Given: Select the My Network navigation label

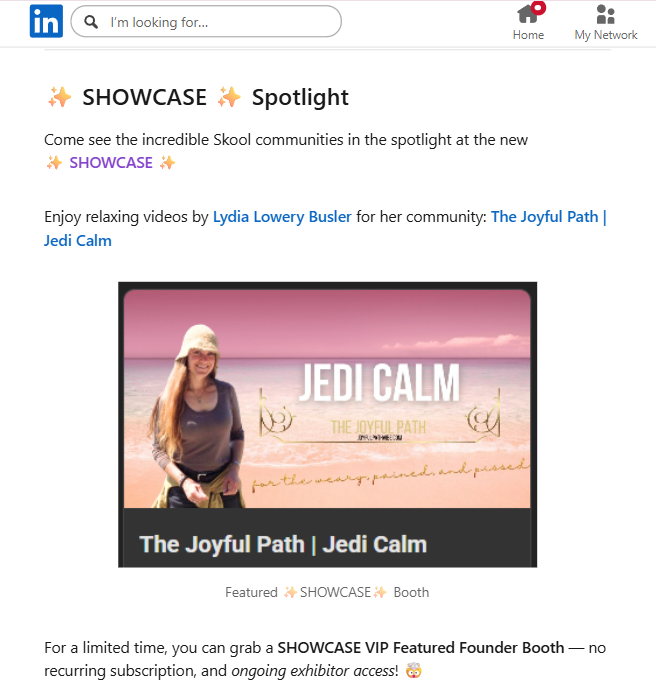Looking at the screenshot, I should (606, 35).
